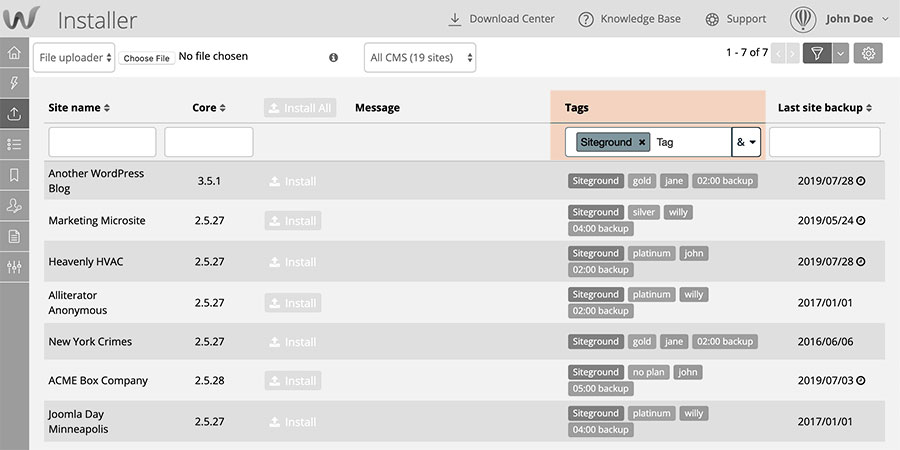The image size is (900, 450).
Task: Click the Choose File button
Action: 146,58
